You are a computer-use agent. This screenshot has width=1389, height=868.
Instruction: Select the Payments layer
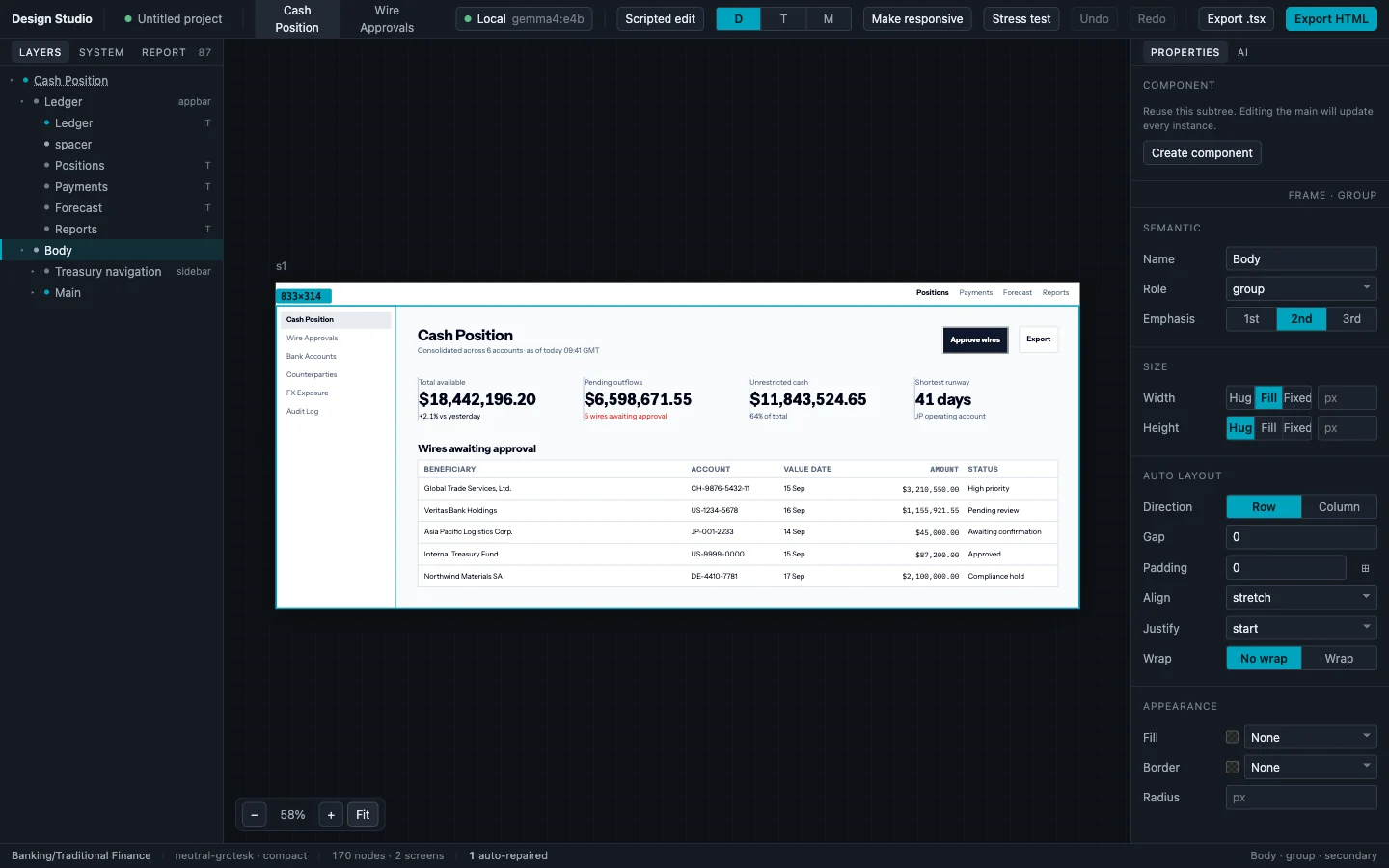[x=112, y=187]
